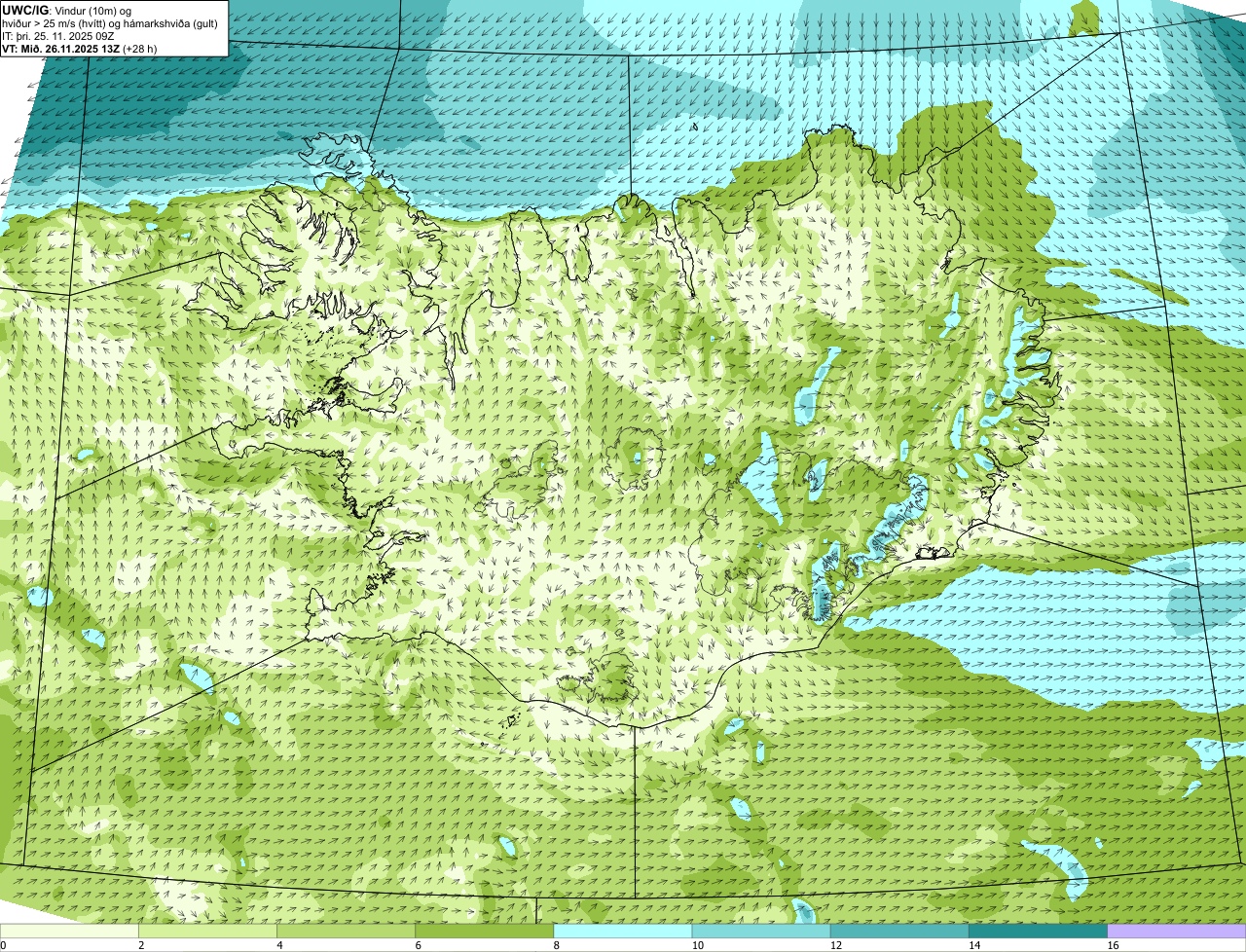1246x952 pixels.
Task: Click the legend tick label '10'
Action: point(697,945)
